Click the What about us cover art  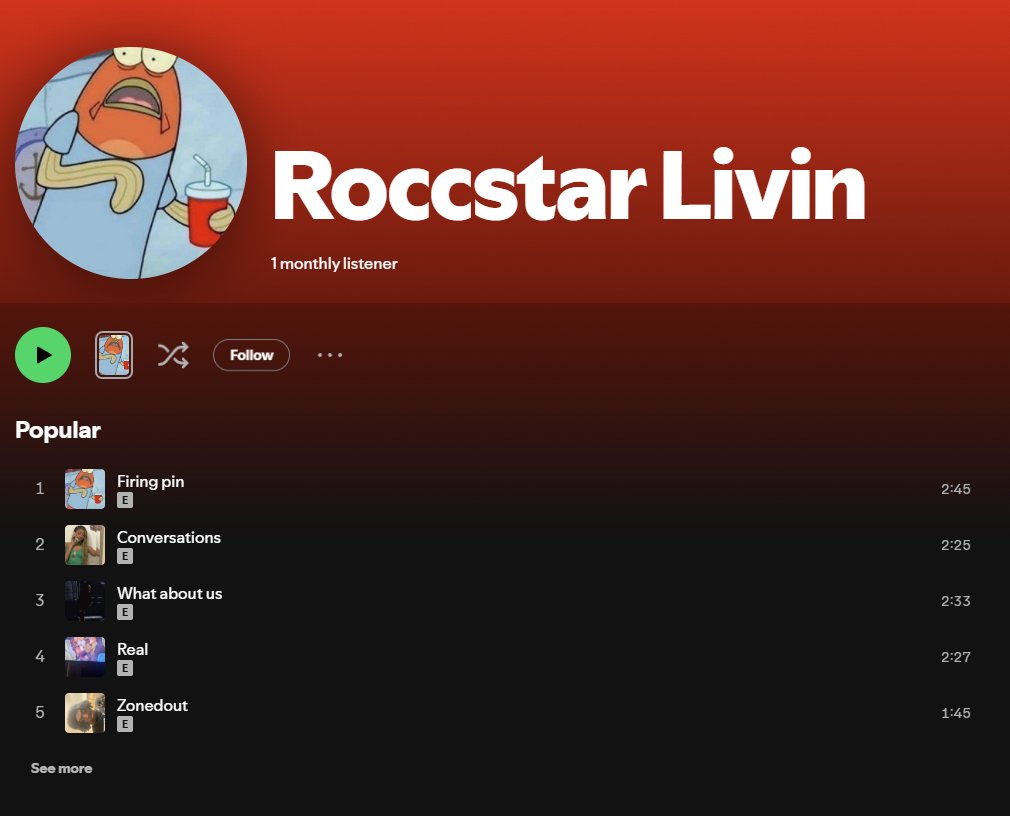tap(85, 601)
